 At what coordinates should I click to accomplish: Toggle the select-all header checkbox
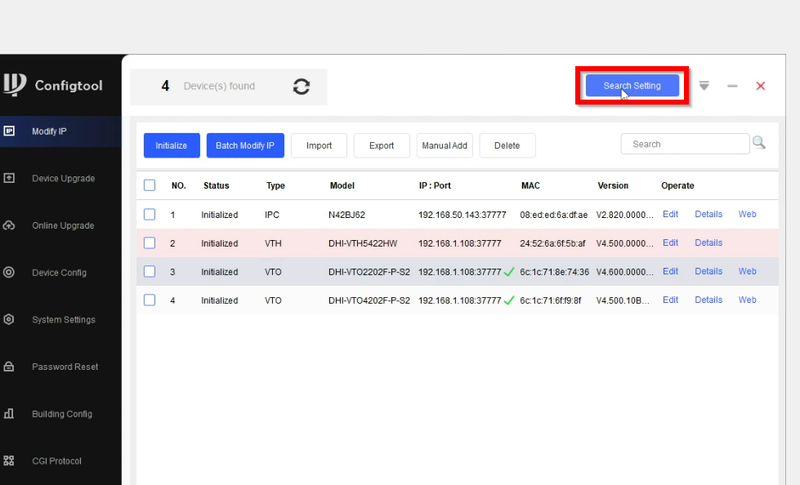point(150,185)
